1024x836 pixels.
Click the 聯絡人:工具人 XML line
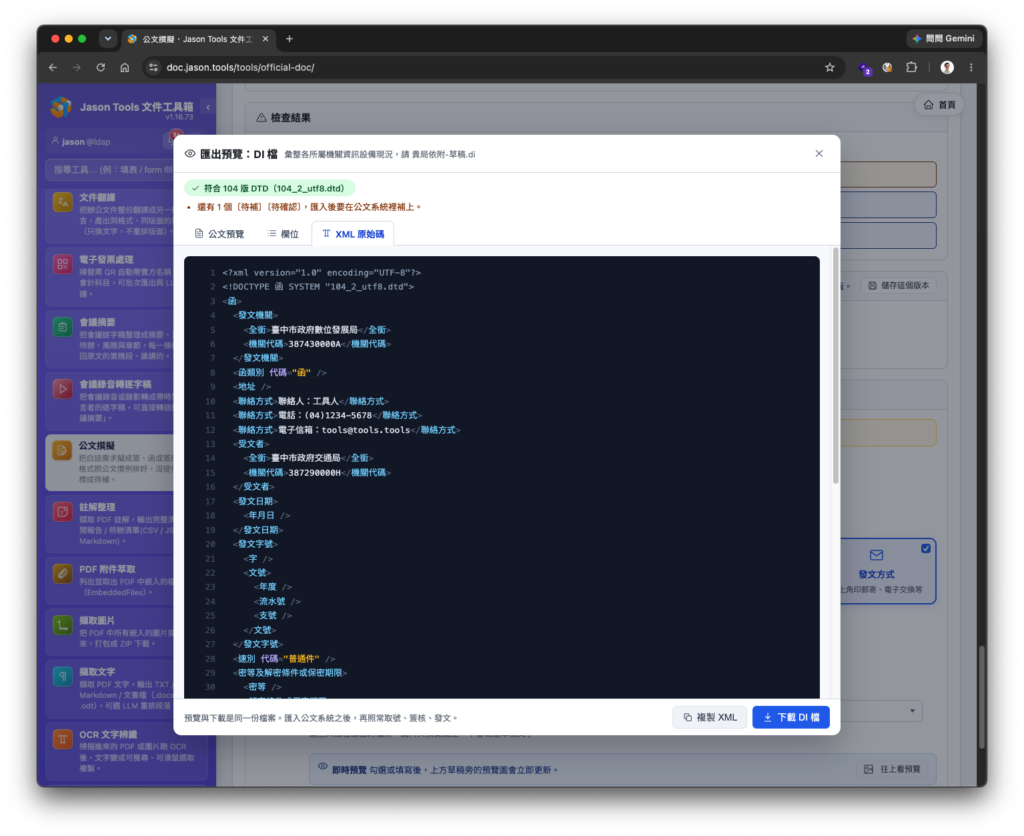pos(311,401)
